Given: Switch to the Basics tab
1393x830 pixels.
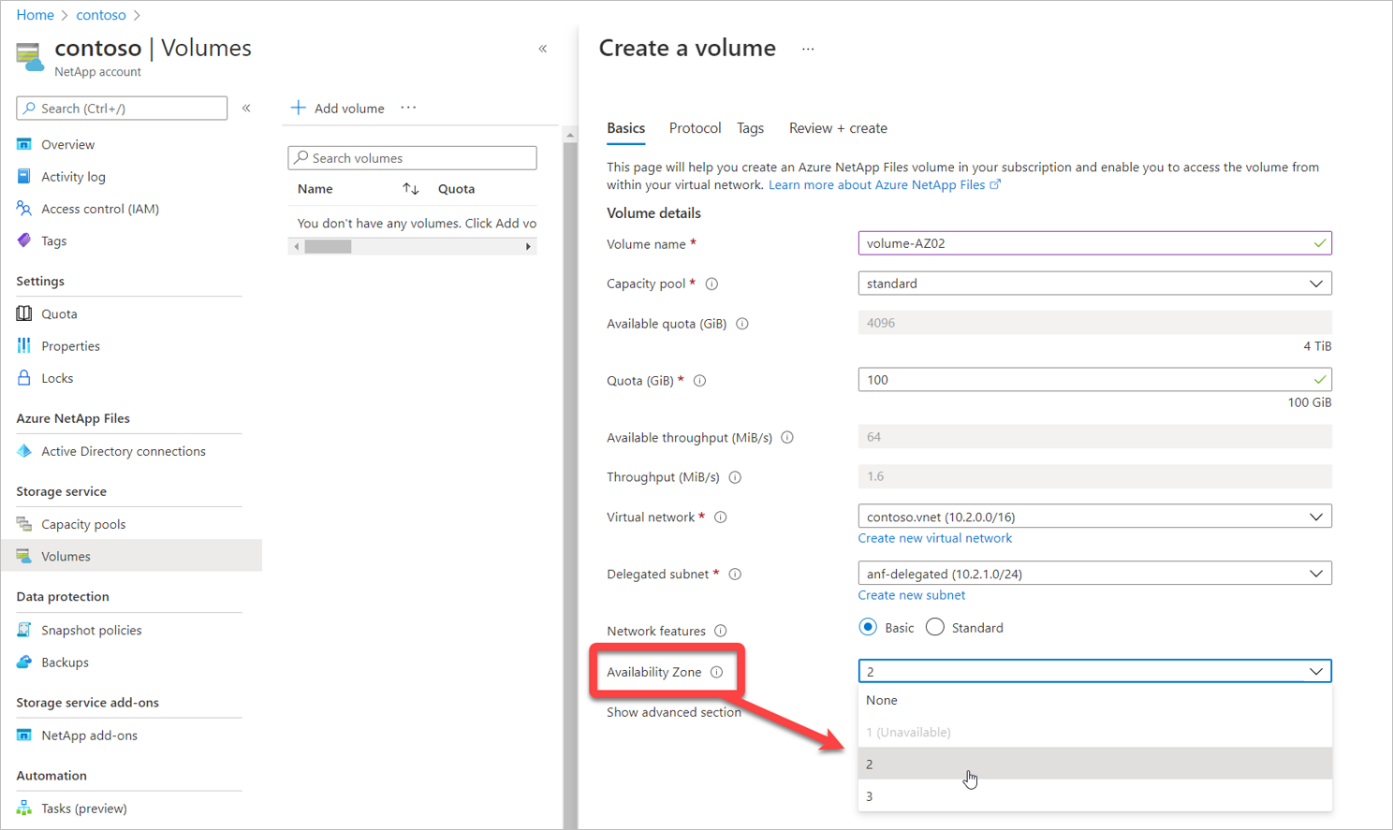Looking at the screenshot, I should pyautogui.click(x=626, y=128).
